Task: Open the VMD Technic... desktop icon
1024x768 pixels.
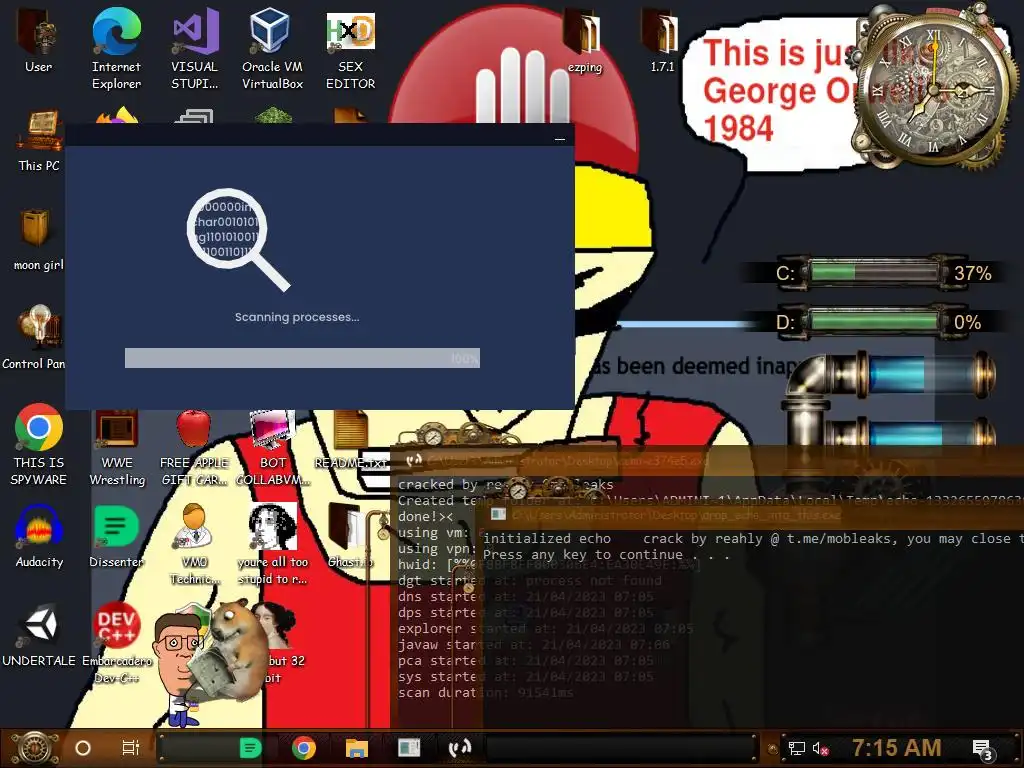Action: tap(194, 543)
